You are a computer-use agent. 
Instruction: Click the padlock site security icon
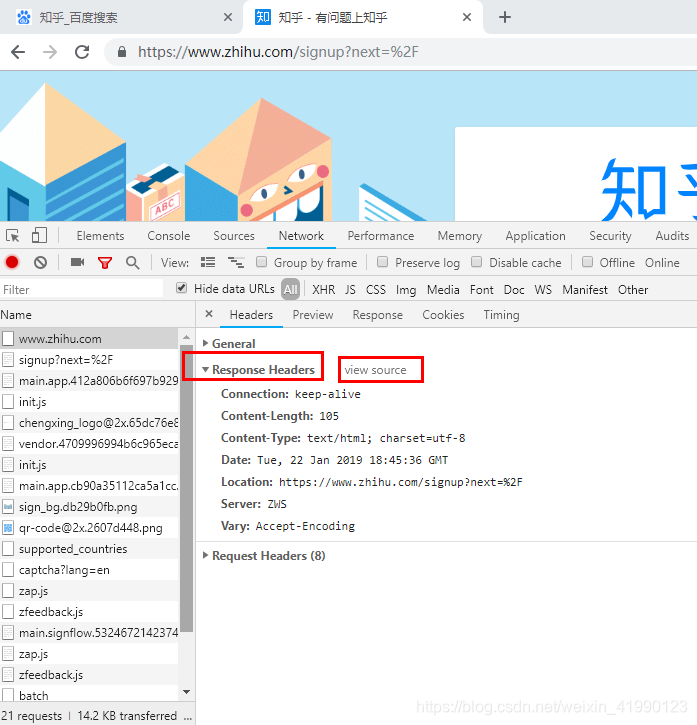coord(122,52)
